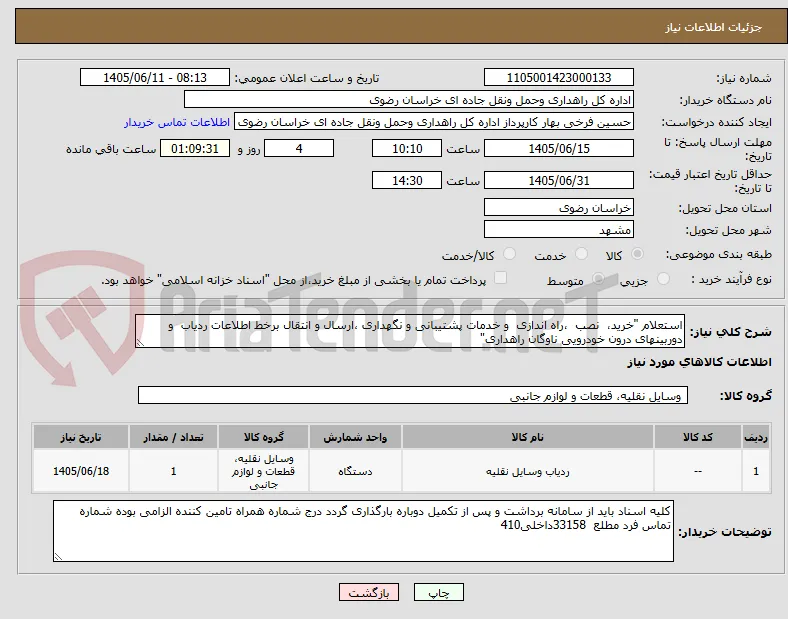
Task: Click price validity time 14:30
Action: (x=407, y=180)
